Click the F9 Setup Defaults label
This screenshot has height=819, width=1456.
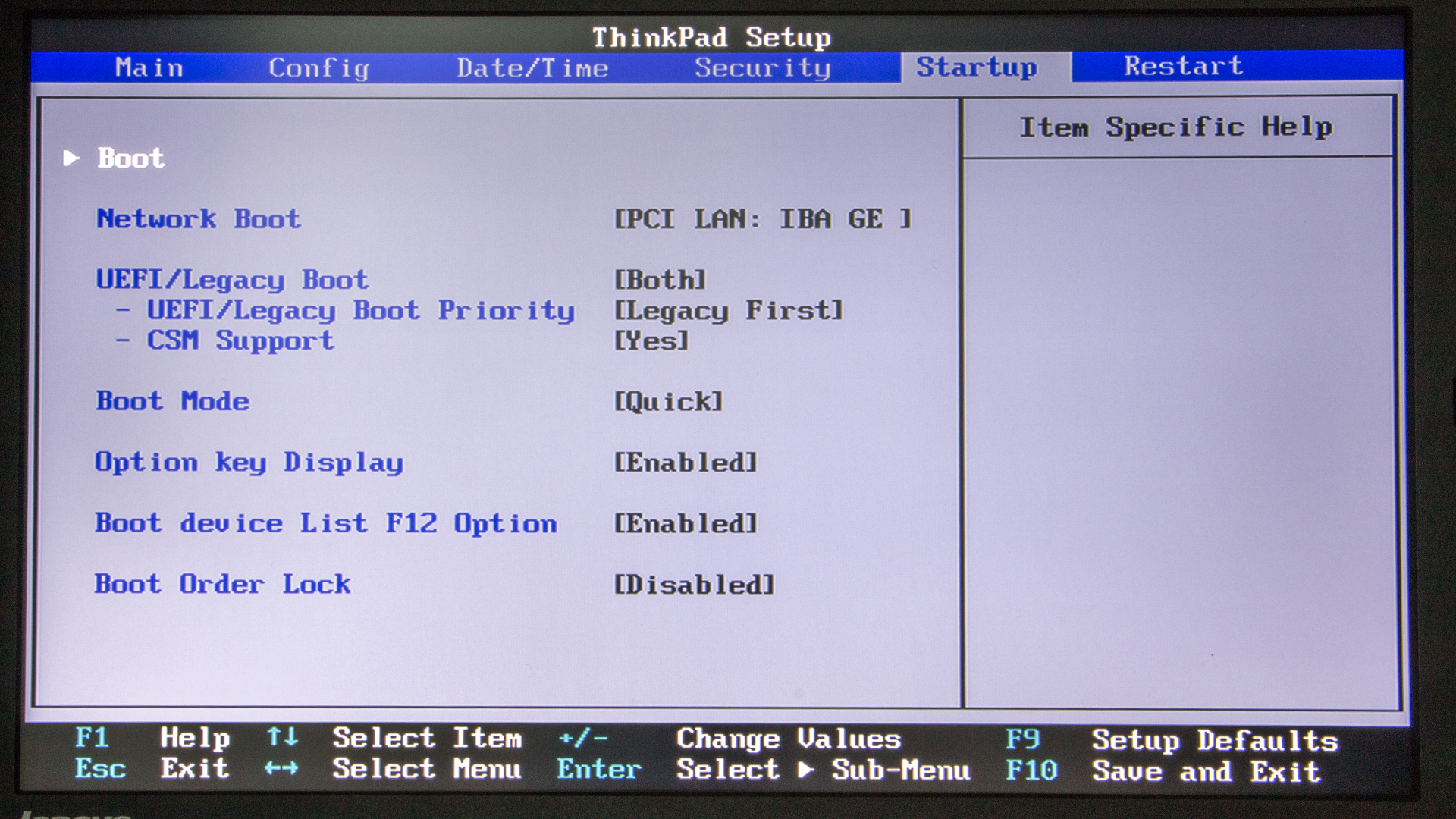tap(1215, 740)
